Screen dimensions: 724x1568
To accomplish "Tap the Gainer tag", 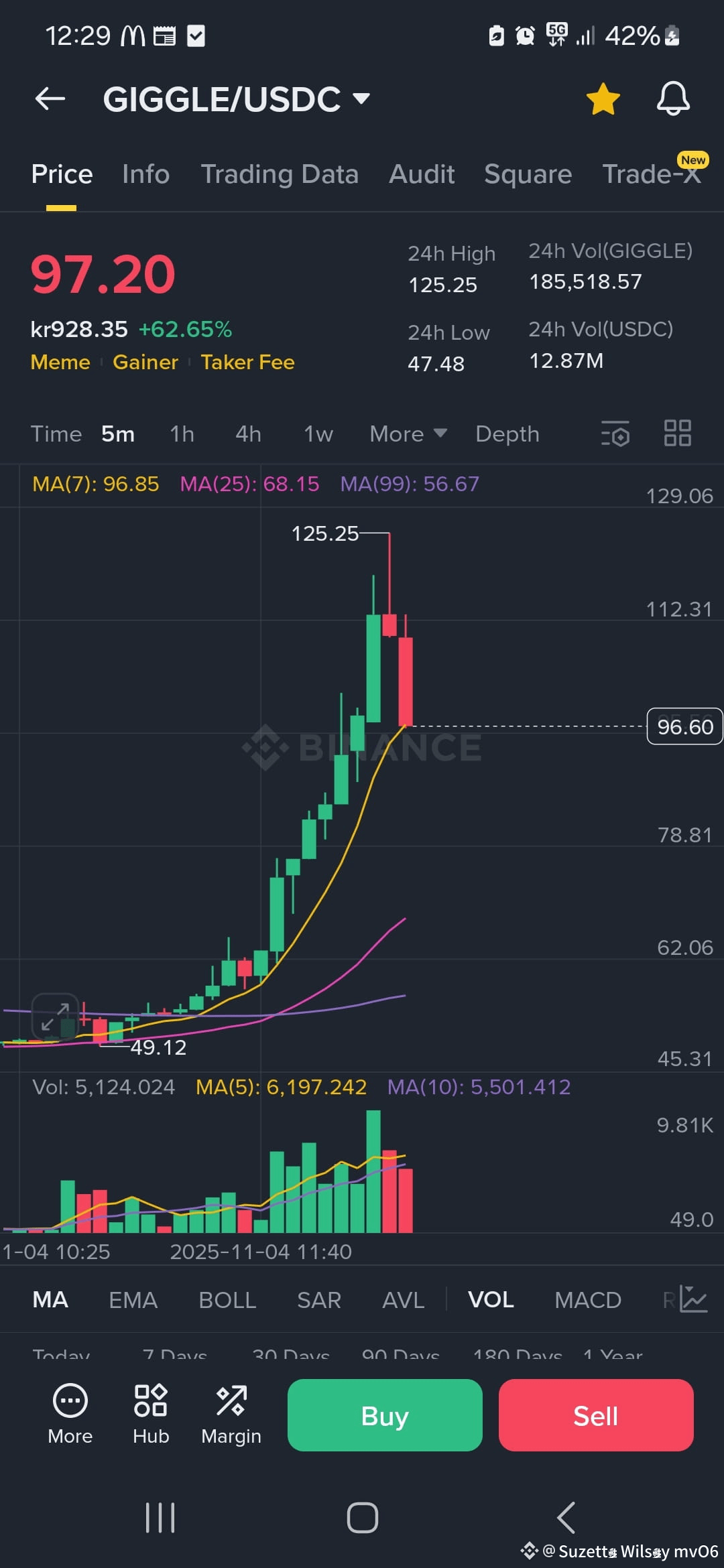I will point(145,363).
